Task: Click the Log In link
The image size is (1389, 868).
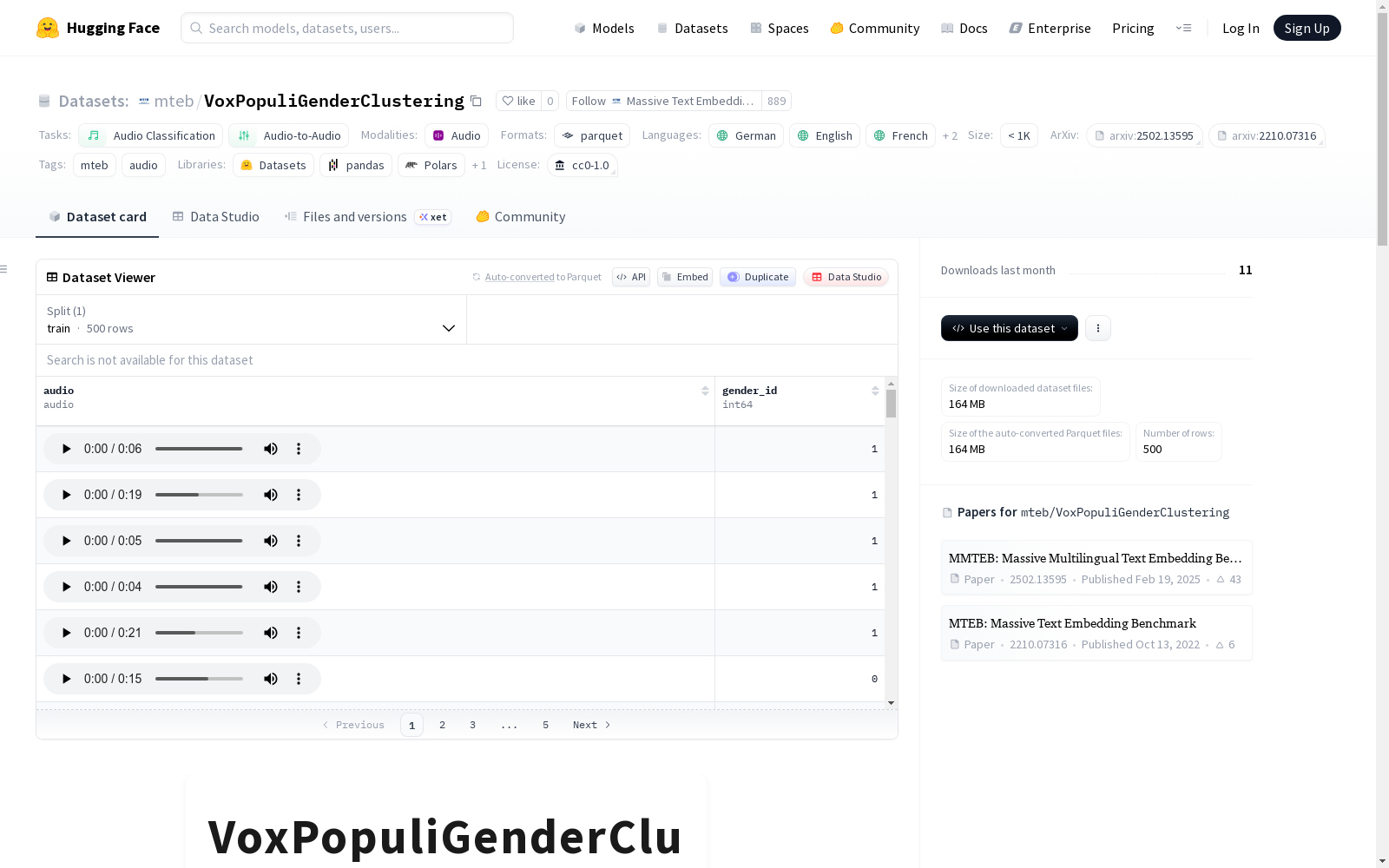Action: (x=1241, y=28)
